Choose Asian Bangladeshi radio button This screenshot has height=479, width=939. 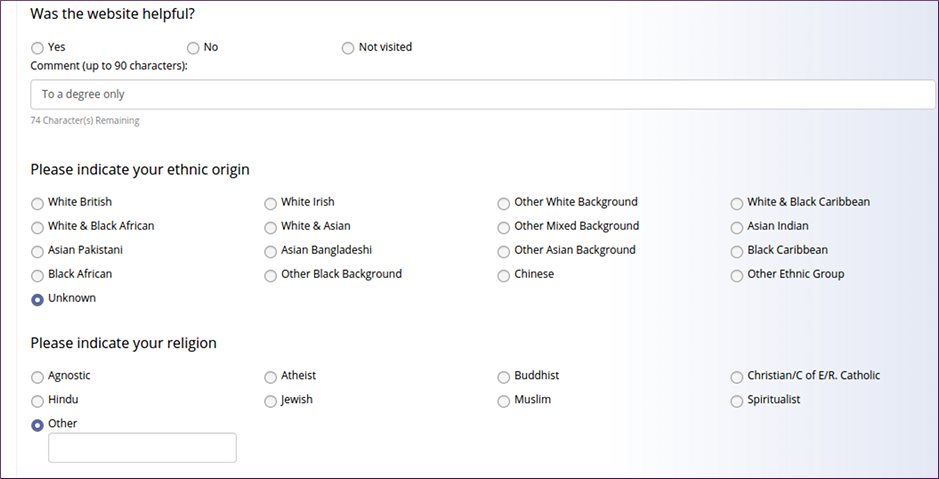coord(271,251)
